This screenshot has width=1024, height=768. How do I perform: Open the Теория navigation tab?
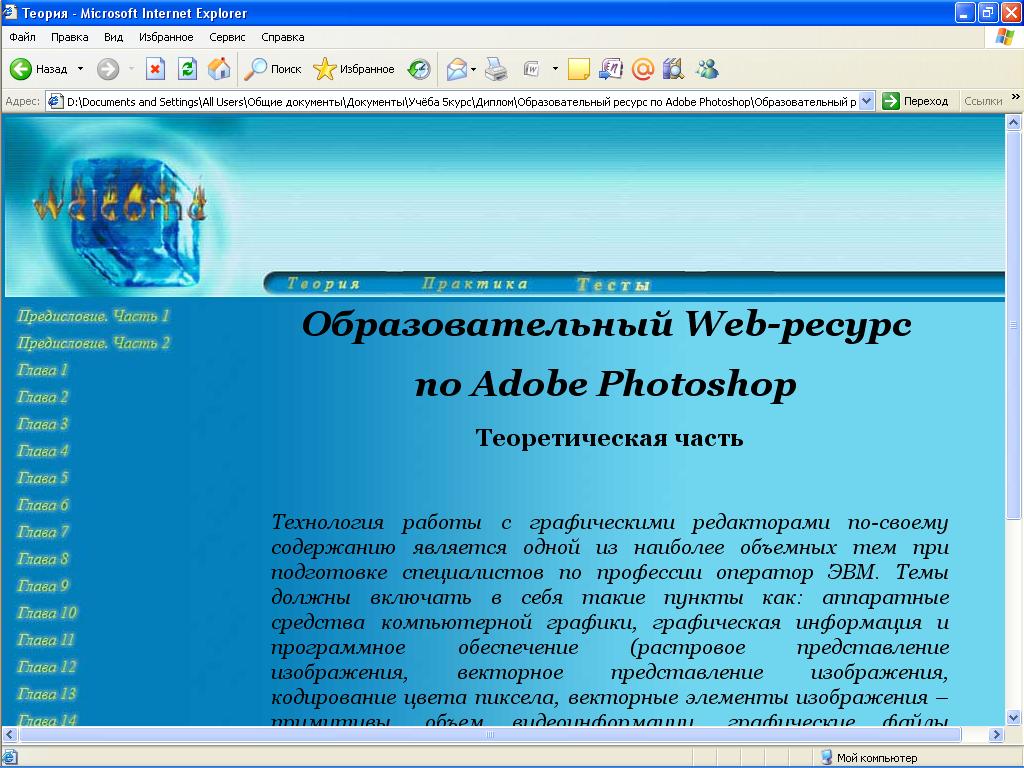[x=323, y=284]
